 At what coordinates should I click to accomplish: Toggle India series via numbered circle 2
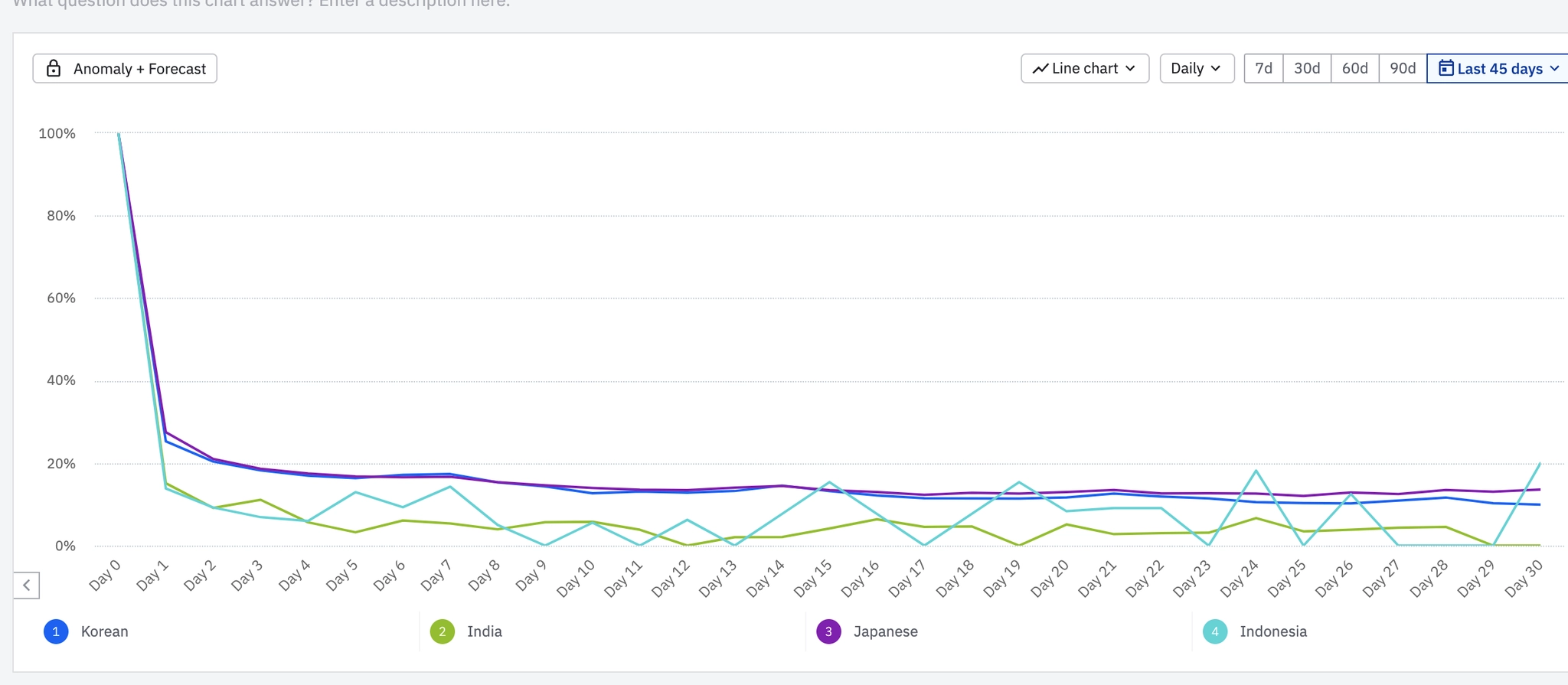(443, 631)
